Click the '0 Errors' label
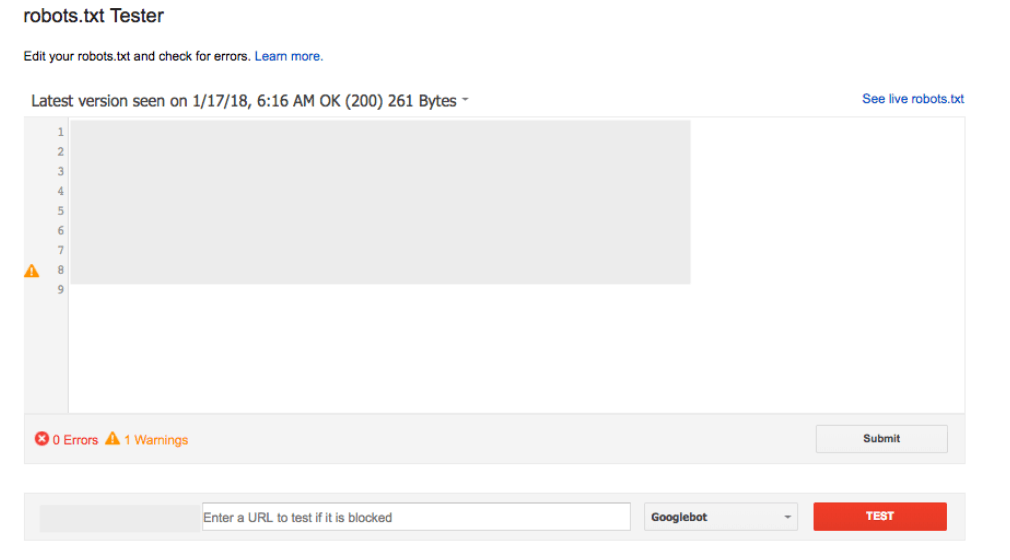Viewport: 1010px width, 560px height. [x=75, y=440]
